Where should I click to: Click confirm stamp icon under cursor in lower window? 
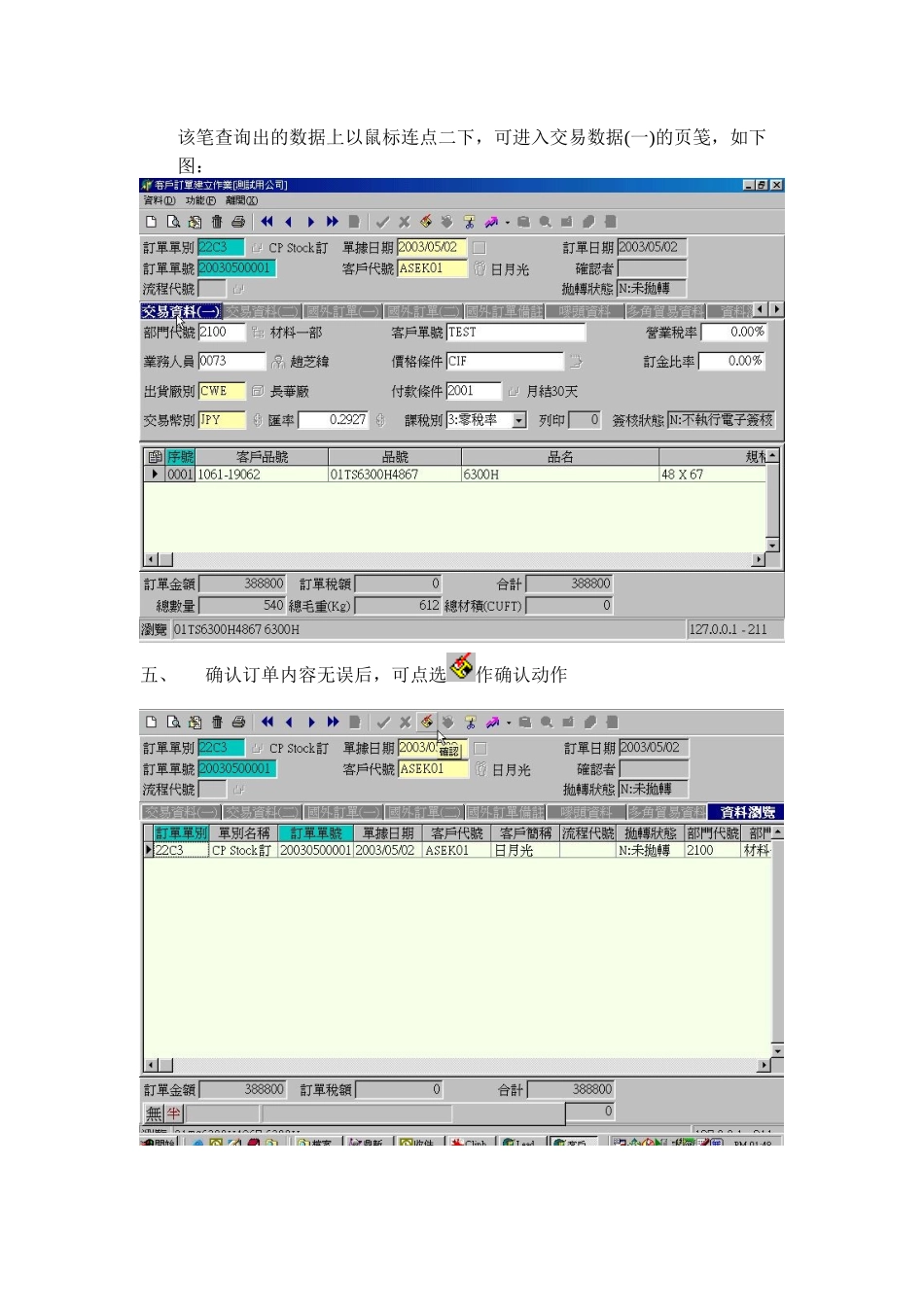(427, 723)
